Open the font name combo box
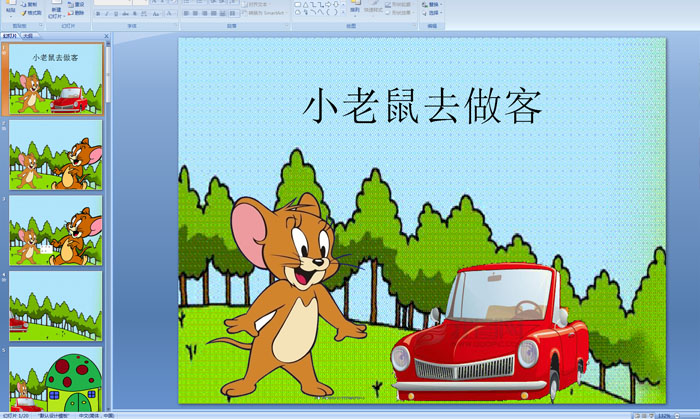The width and height of the screenshot is (700, 419). (x=113, y=2)
